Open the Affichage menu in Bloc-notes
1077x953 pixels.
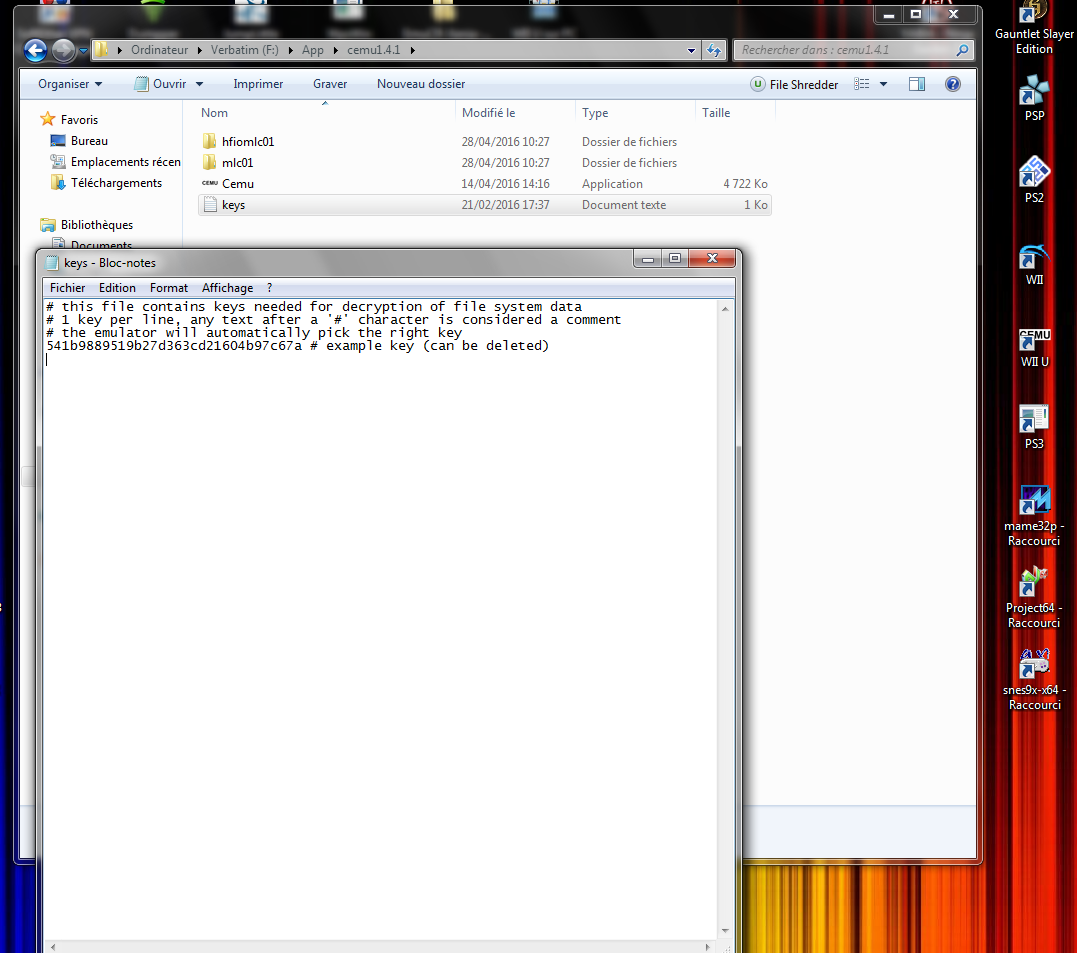click(227, 288)
